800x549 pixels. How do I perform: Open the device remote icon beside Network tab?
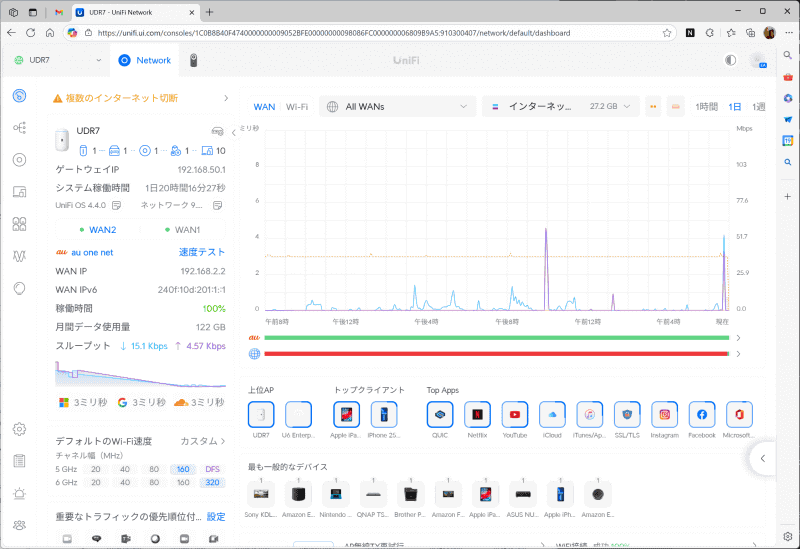[x=193, y=60]
